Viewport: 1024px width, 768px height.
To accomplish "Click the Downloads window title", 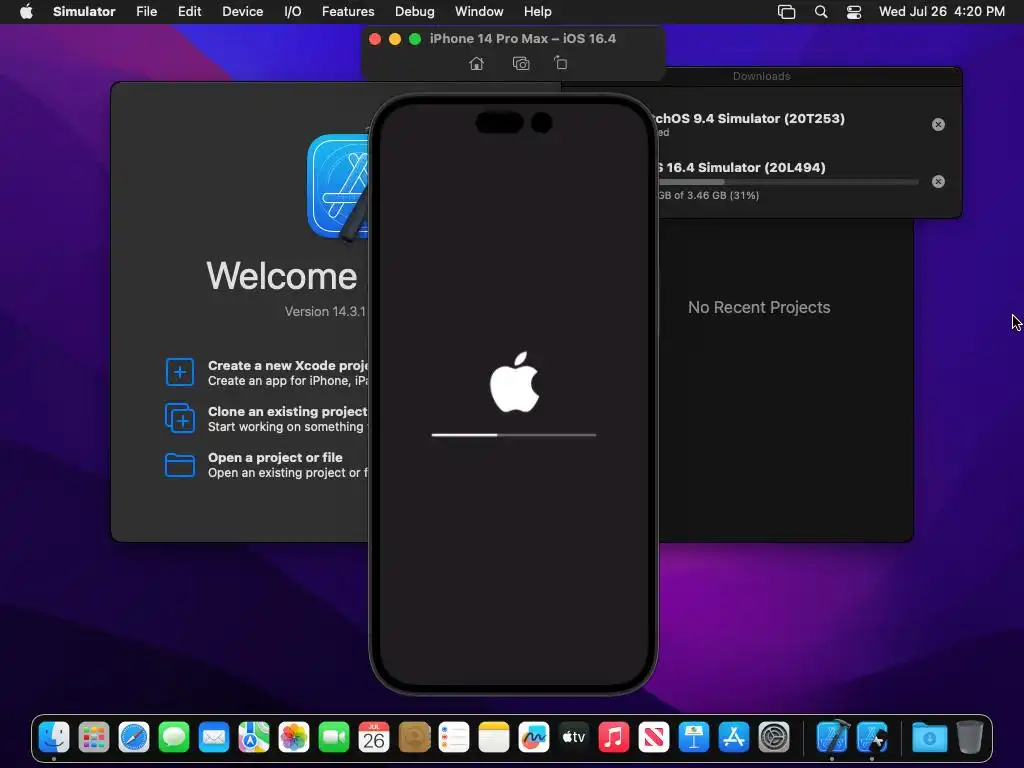I will point(761,76).
